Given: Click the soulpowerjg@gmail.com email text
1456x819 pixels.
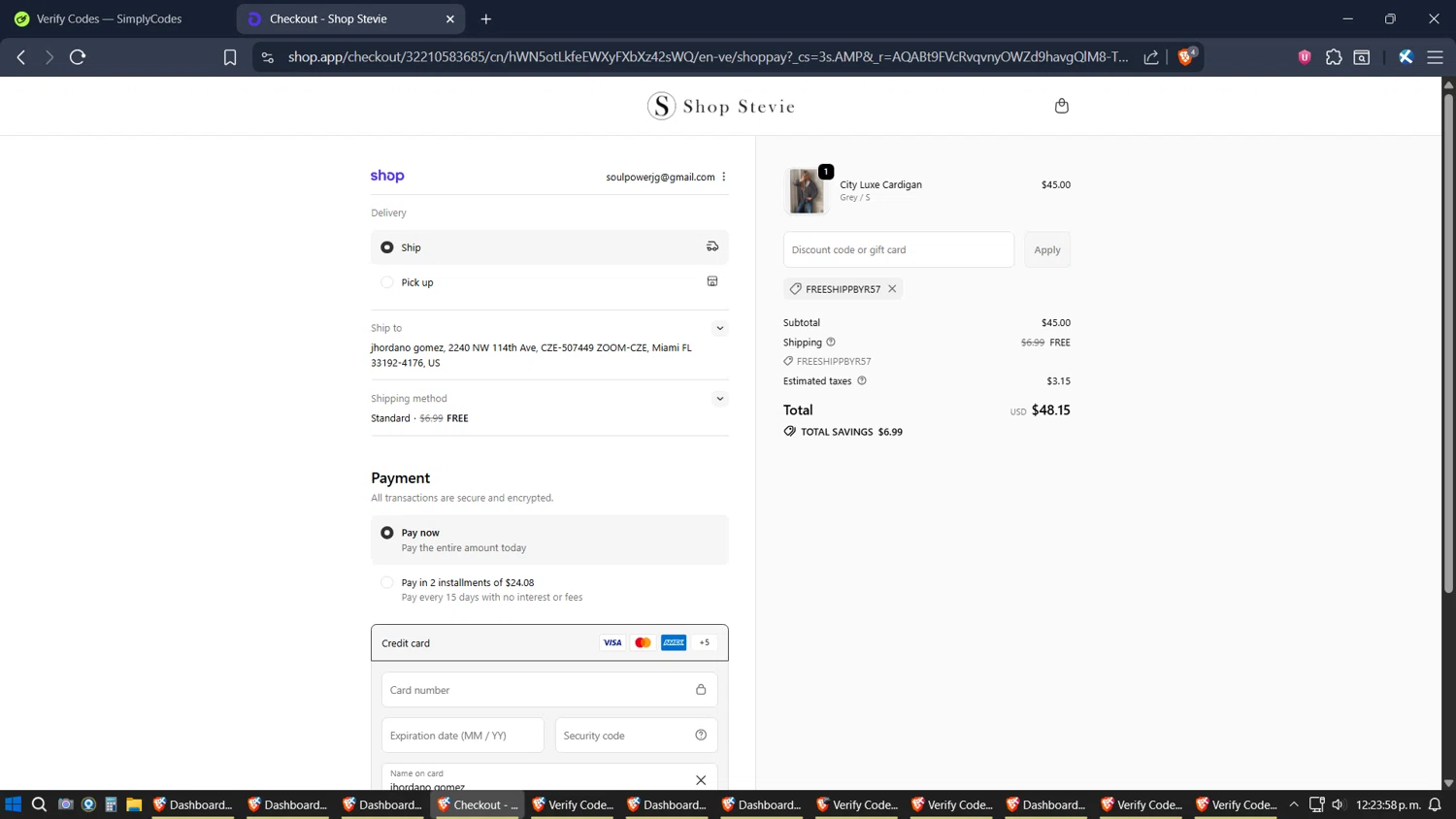Looking at the screenshot, I should tap(660, 177).
